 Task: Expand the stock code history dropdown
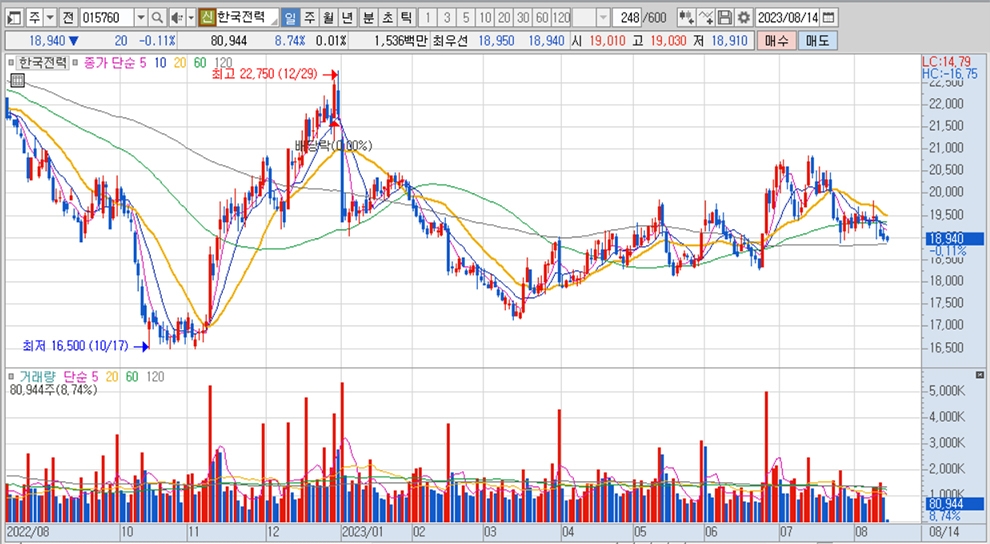coord(141,17)
